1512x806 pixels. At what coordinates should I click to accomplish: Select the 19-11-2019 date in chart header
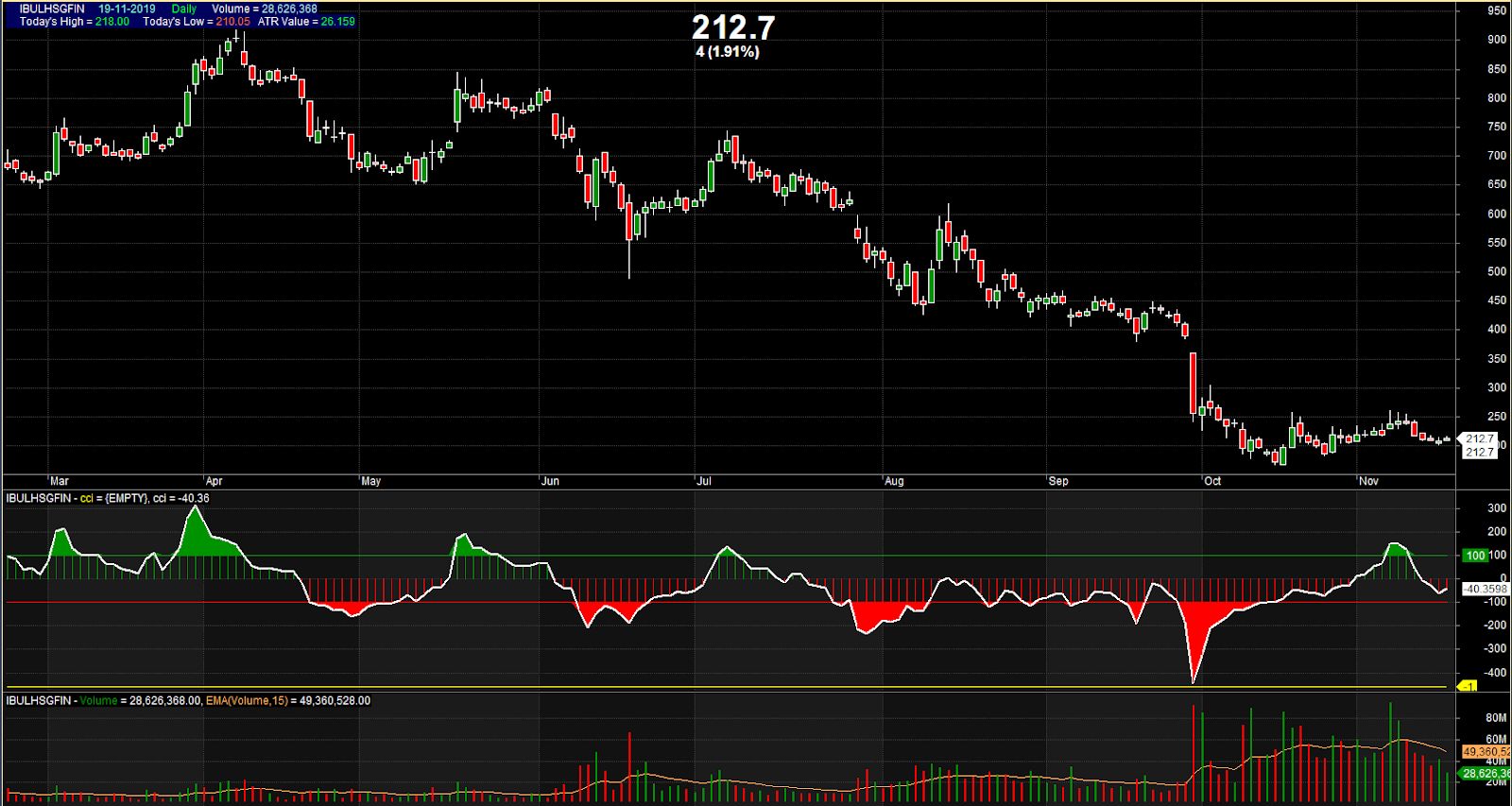pos(127,9)
